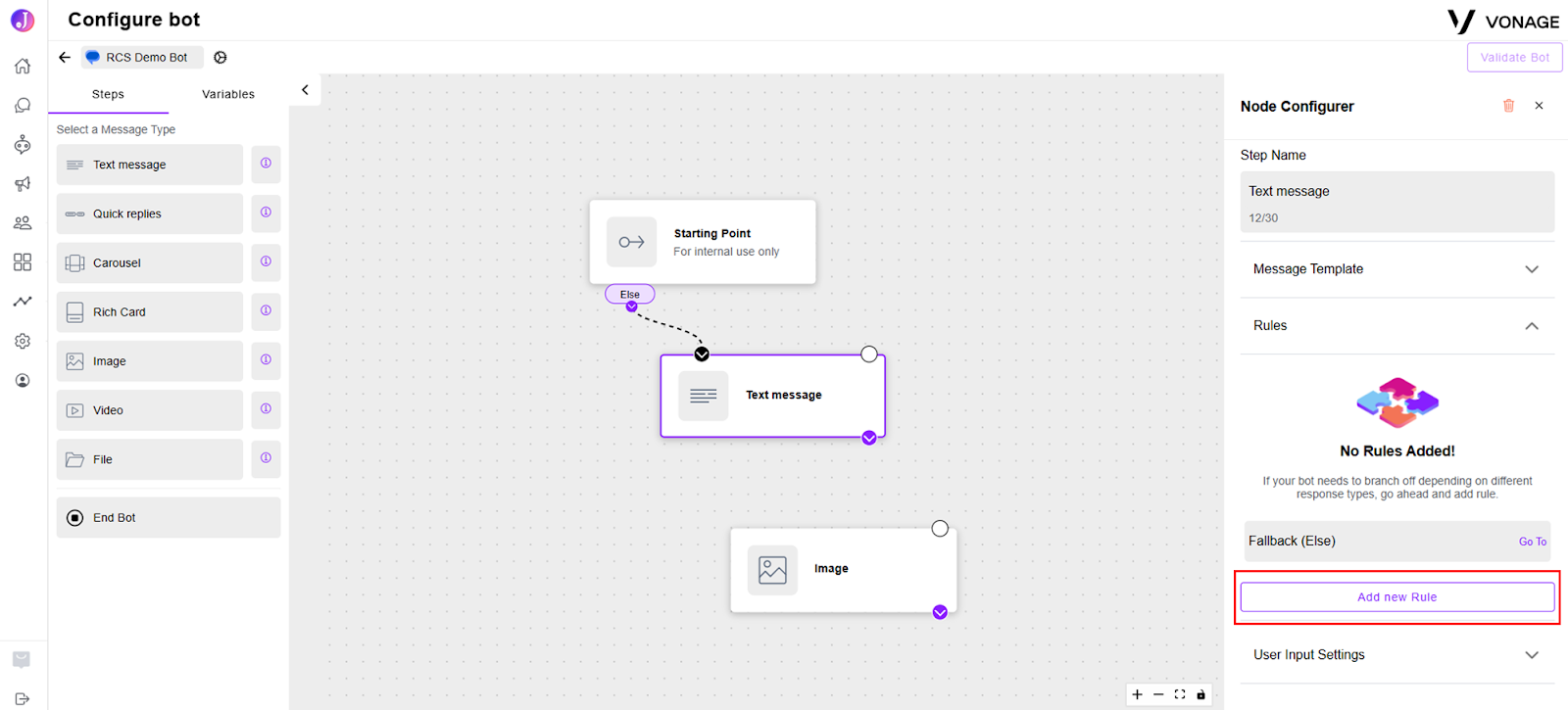1568x710 pixels.
Task: Click the Validate Bot button
Action: click(1515, 58)
